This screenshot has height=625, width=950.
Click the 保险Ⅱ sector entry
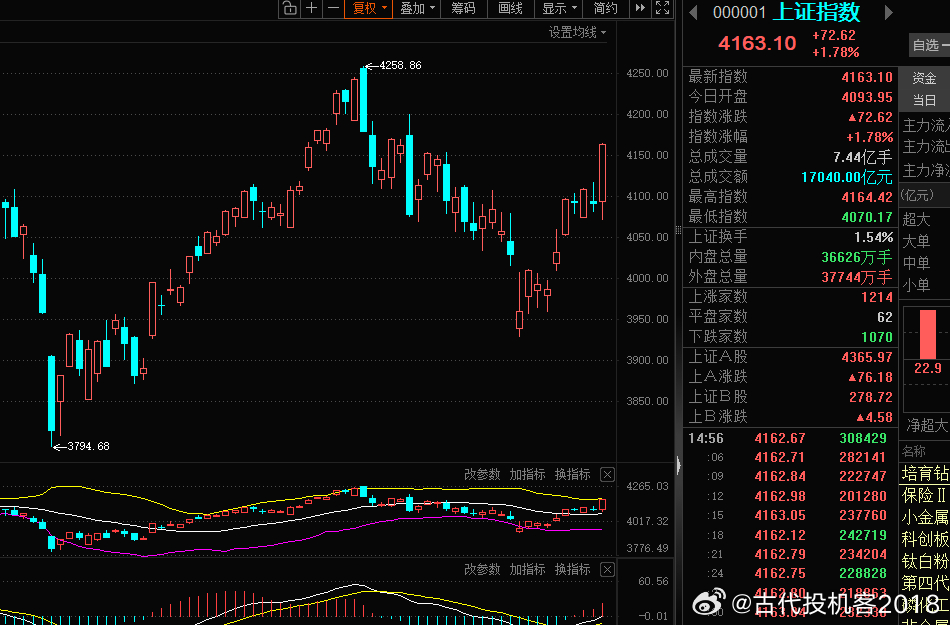coord(925,495)
